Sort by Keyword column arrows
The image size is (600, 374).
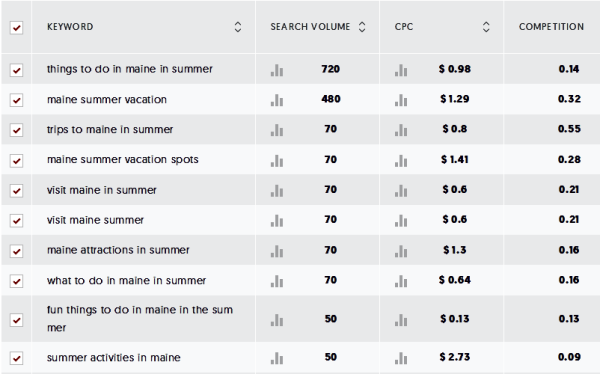pyautogui.click(x=238, y=27)
